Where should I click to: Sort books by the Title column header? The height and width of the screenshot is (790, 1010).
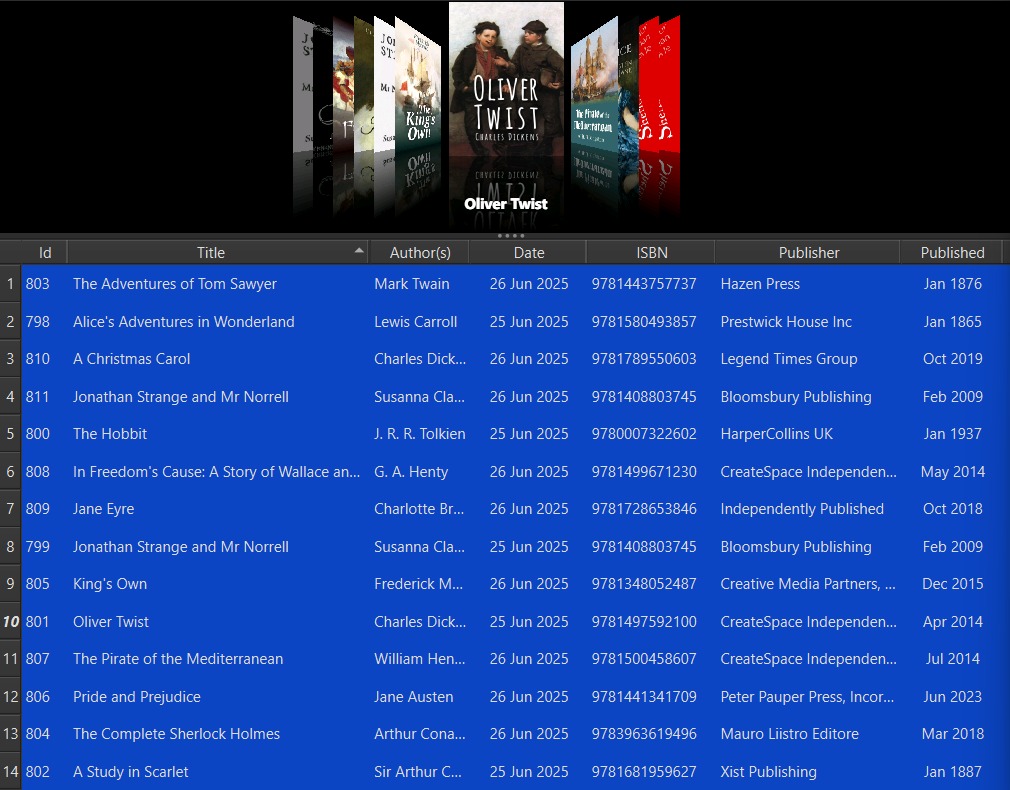[x=218, y=253]
